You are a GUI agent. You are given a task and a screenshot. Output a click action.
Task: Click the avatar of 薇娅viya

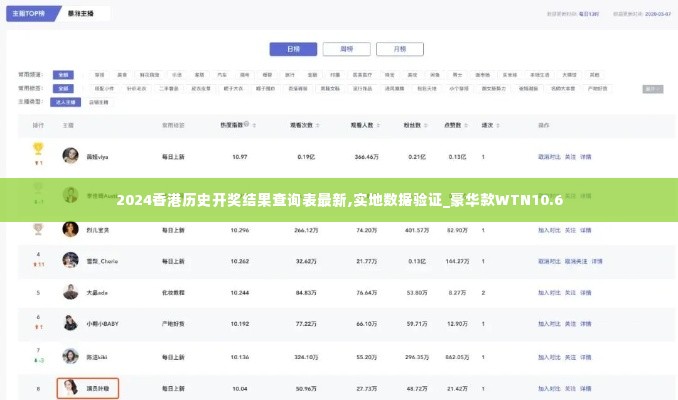[71, 156]
